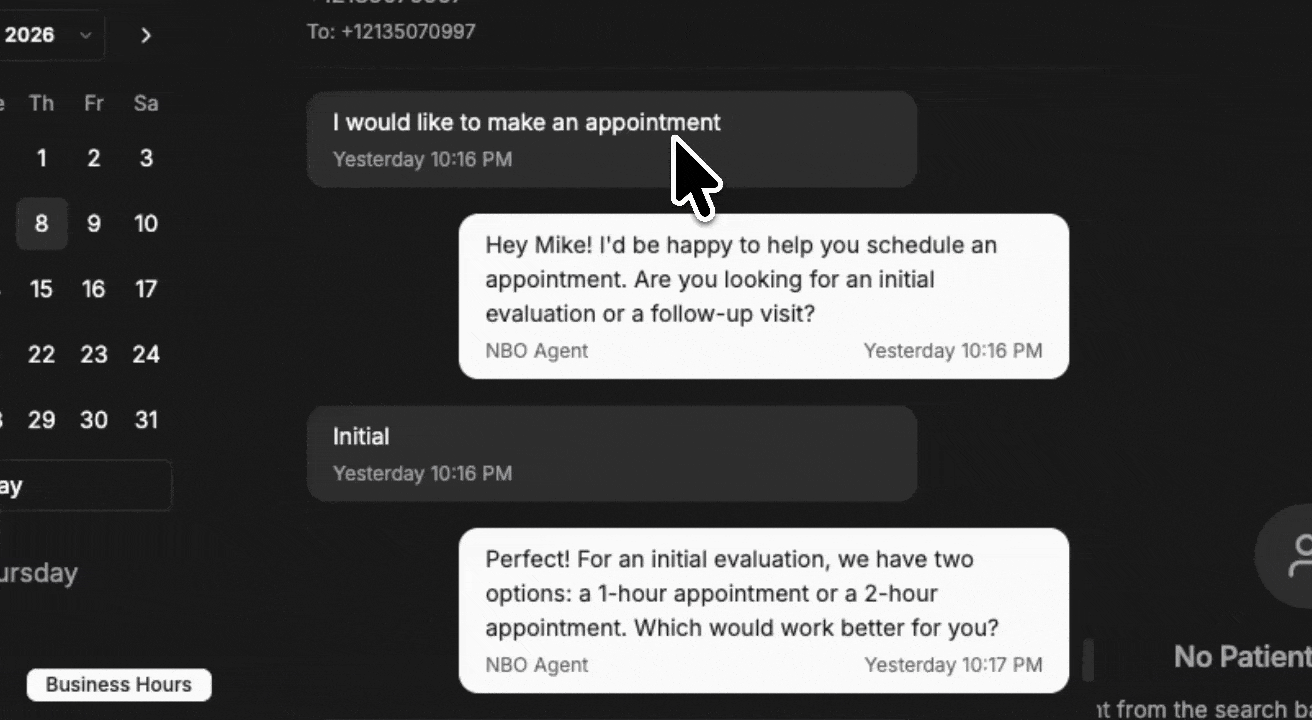
Task: Select date 24 on the calendar
Action: 146,354
